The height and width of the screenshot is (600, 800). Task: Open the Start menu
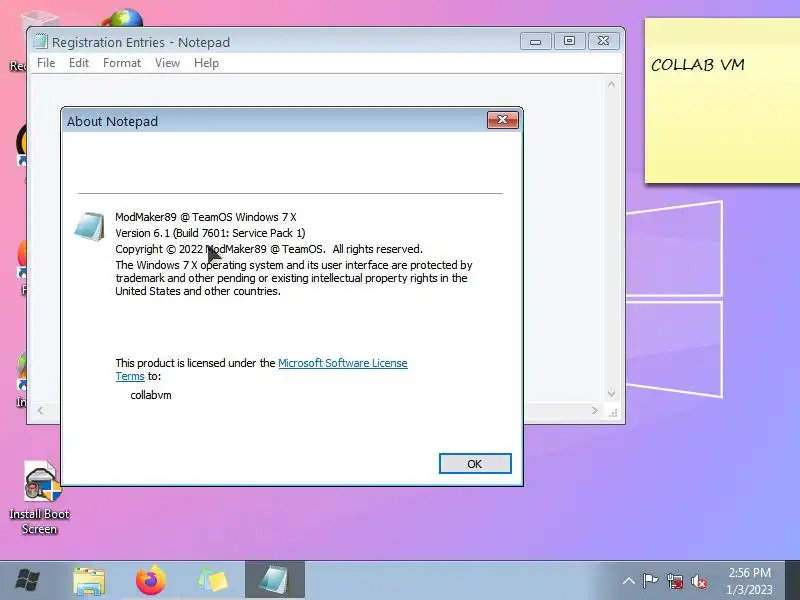28,581
